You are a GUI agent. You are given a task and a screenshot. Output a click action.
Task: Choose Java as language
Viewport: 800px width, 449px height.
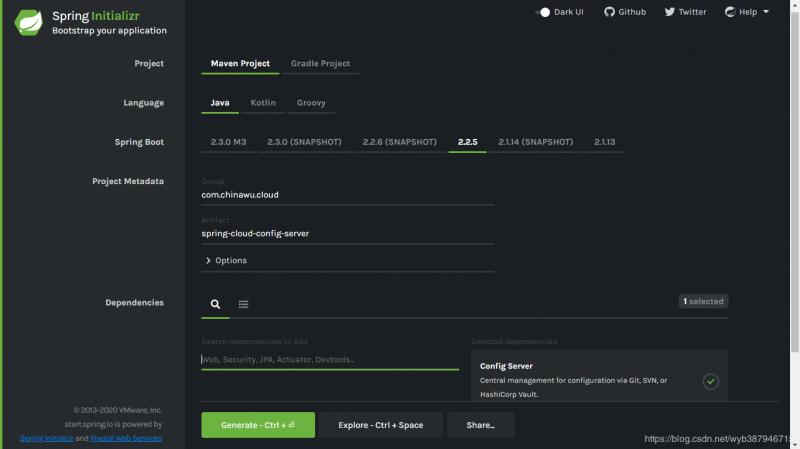pyautogui.click(x=220, y=103)
